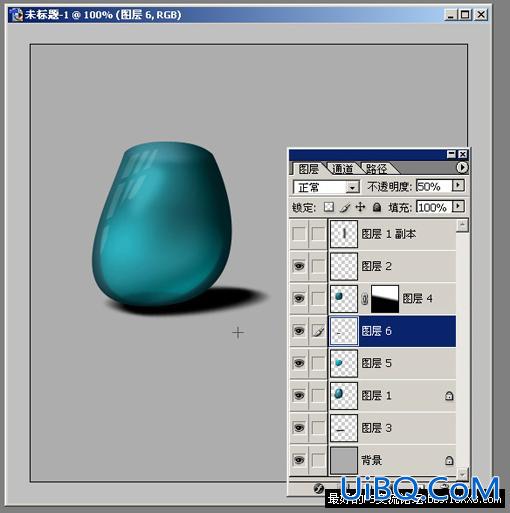Toggle lock transparent pixels icon
510x513 pixels.
pyautogui.click(x=329, y=207)
